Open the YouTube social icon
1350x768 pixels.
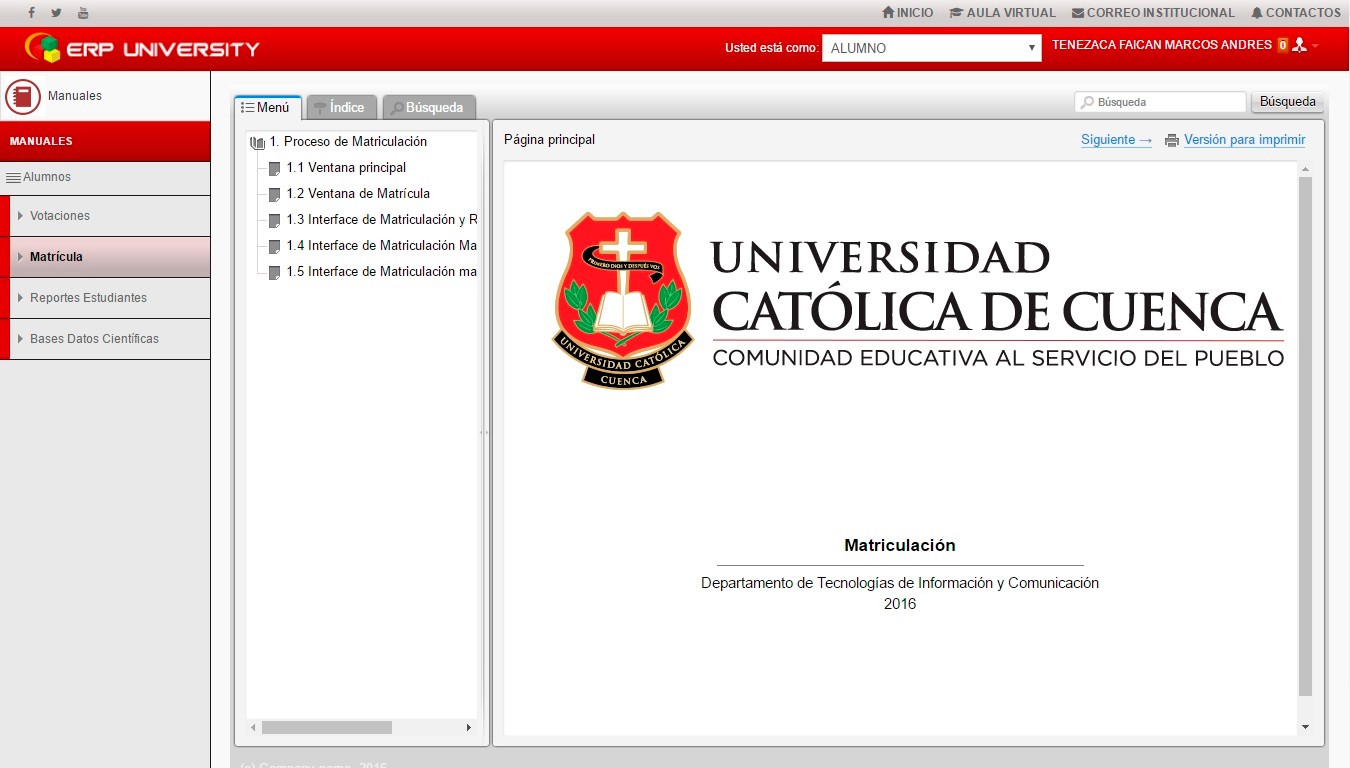(x=83, y=13)
